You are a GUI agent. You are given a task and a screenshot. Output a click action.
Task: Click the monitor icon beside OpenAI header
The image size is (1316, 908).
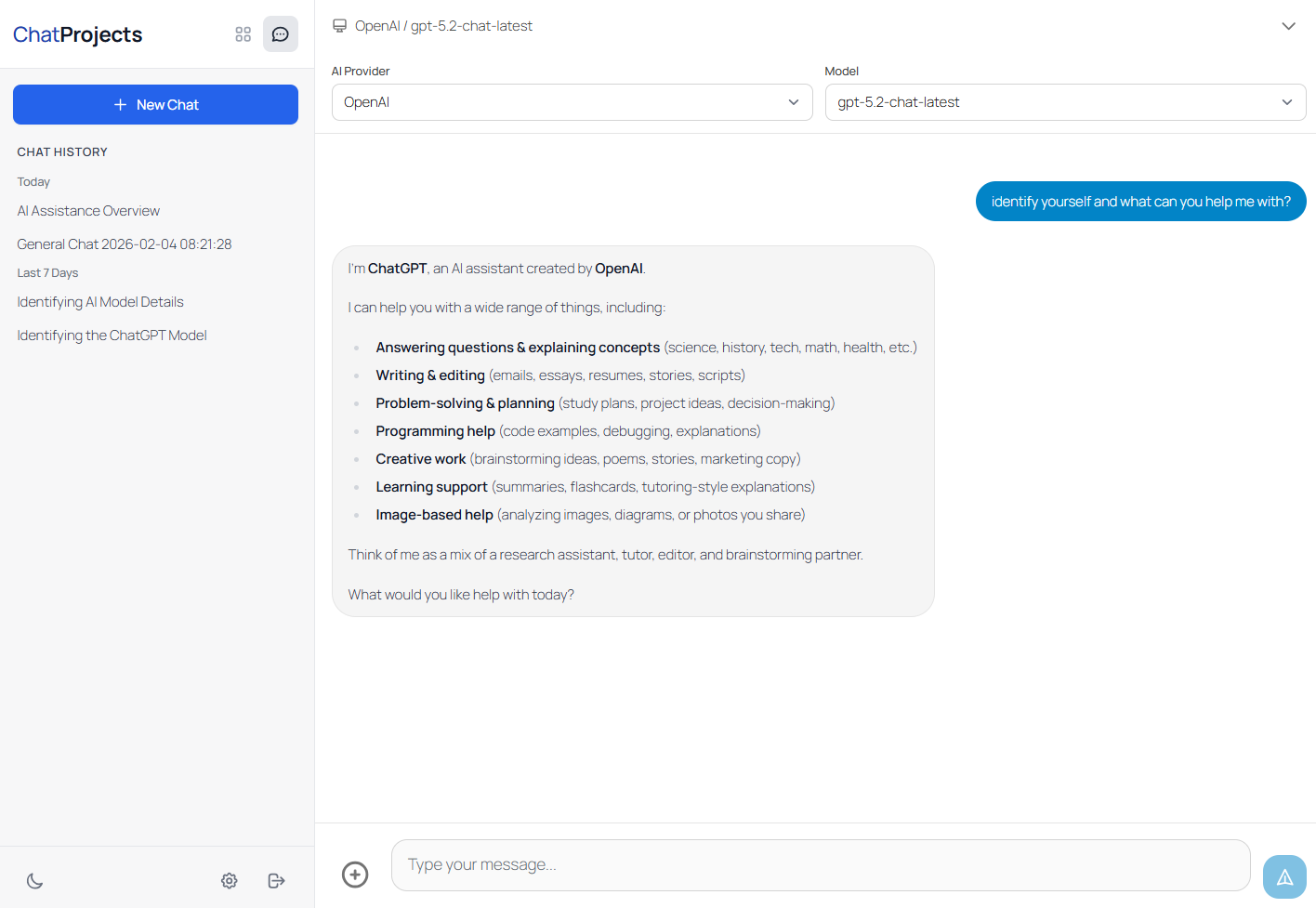pos(340,26)
